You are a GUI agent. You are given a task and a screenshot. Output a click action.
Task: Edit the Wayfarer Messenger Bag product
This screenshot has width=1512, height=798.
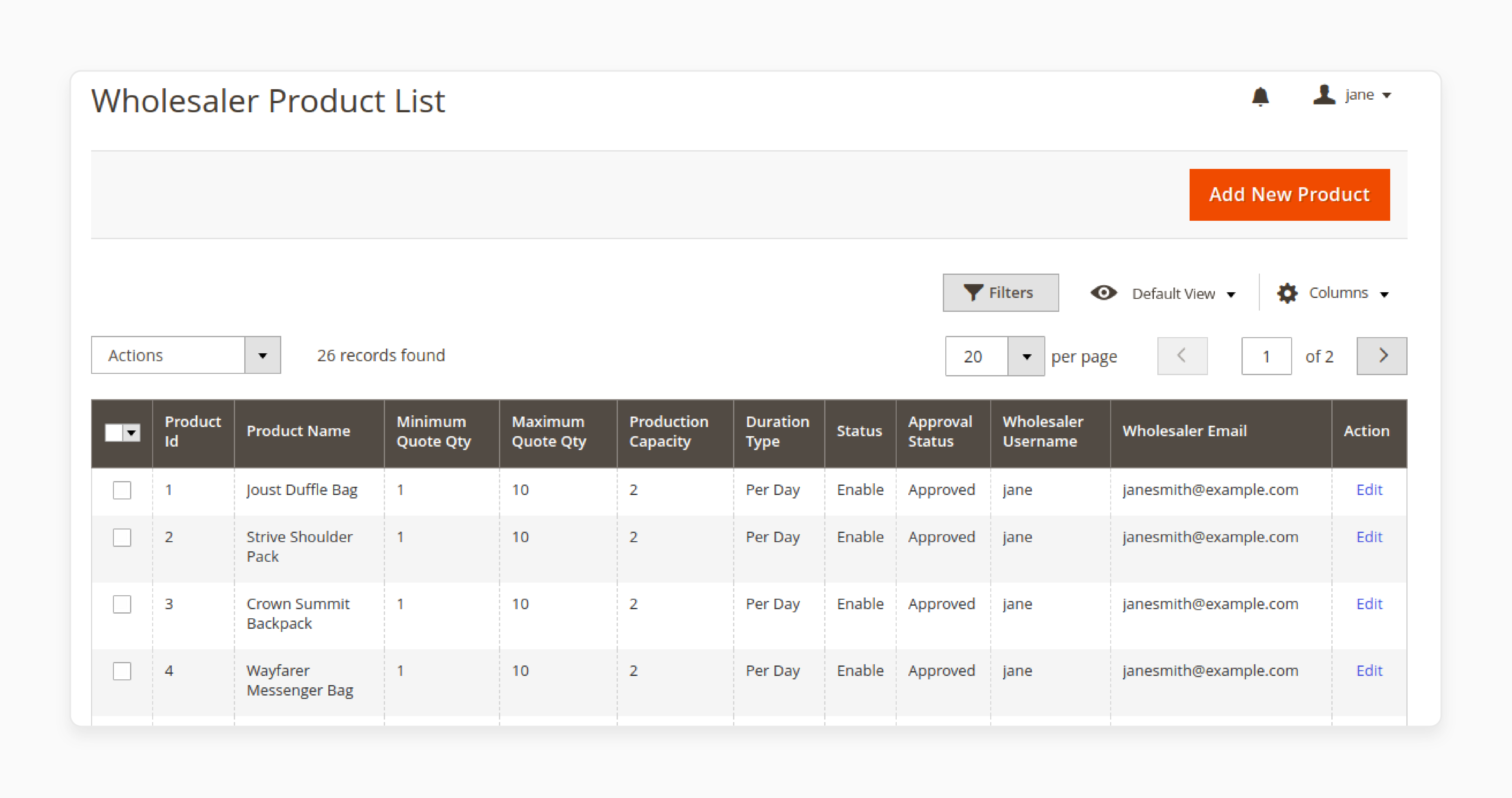coord(1369,670)
